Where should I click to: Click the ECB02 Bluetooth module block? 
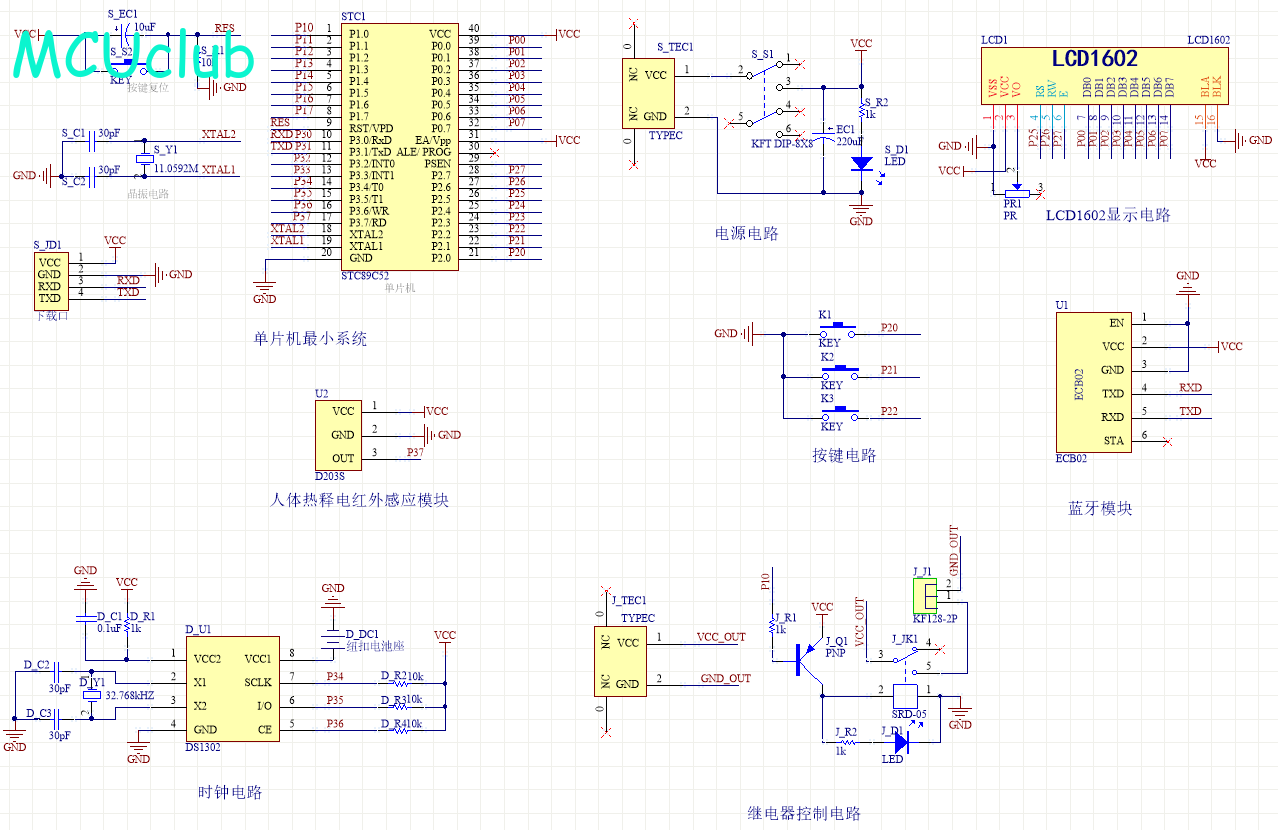pyautogui.click(x=1094, y=382)
